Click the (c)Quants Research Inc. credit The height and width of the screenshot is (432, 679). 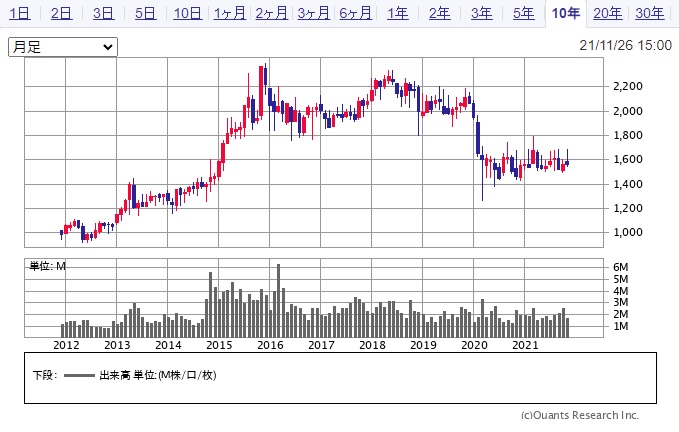coord(580,416)
